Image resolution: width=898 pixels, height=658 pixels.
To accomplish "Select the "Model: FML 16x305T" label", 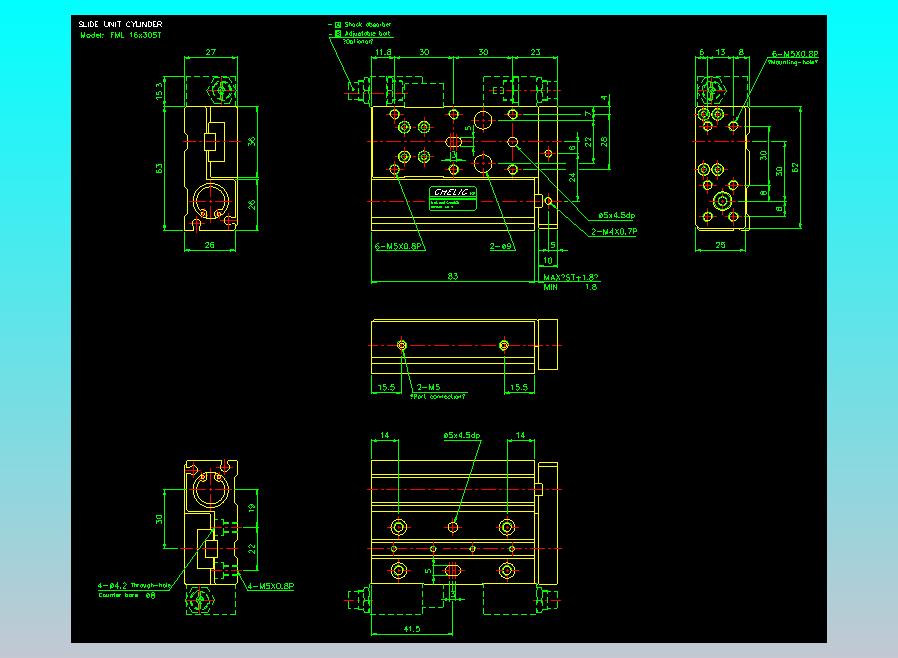I will [x=121, y=35].
